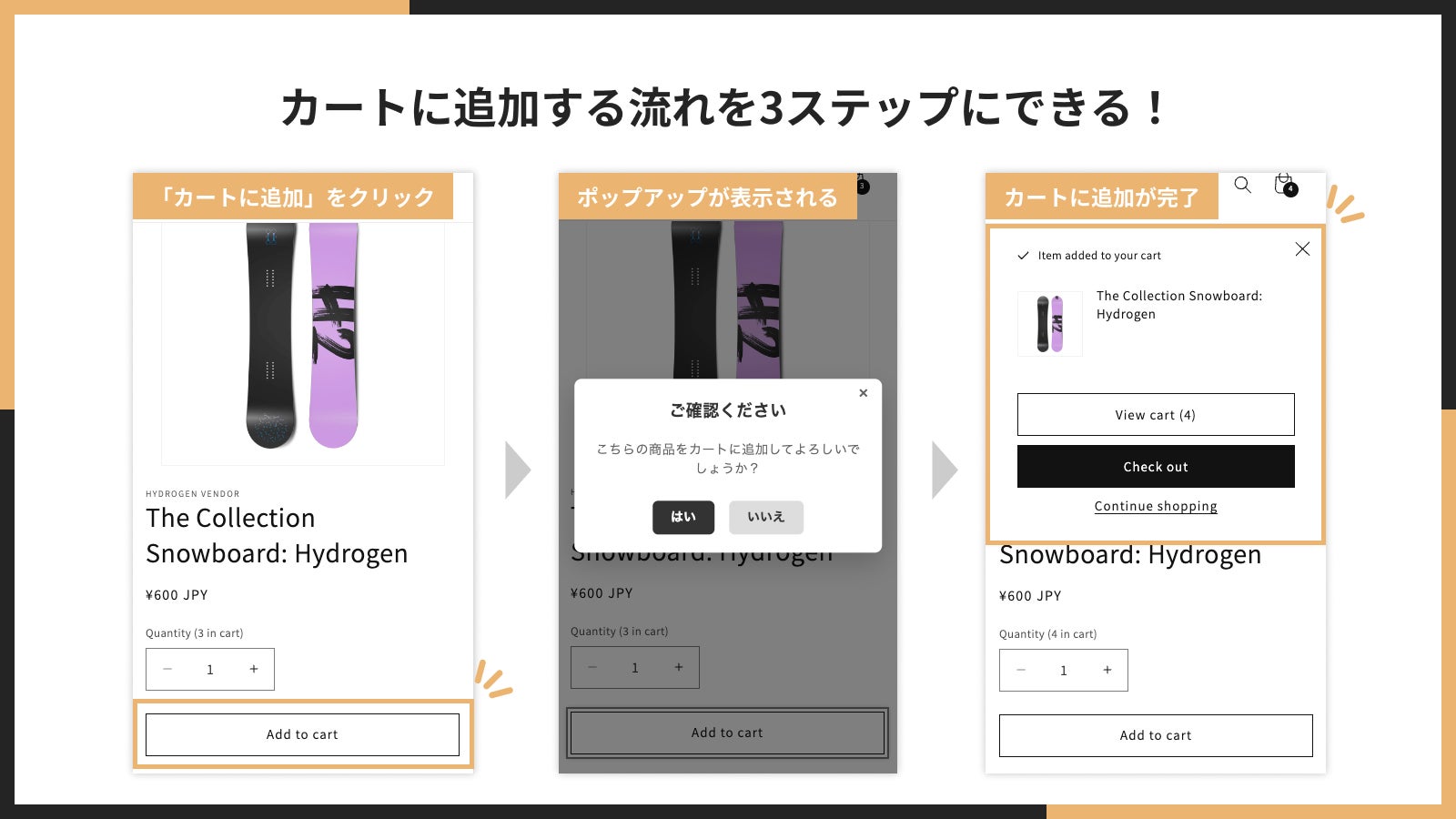Click the quantity field in the third panel
This screenshot has height=819, width=1456.
[x=1064, y=670]
